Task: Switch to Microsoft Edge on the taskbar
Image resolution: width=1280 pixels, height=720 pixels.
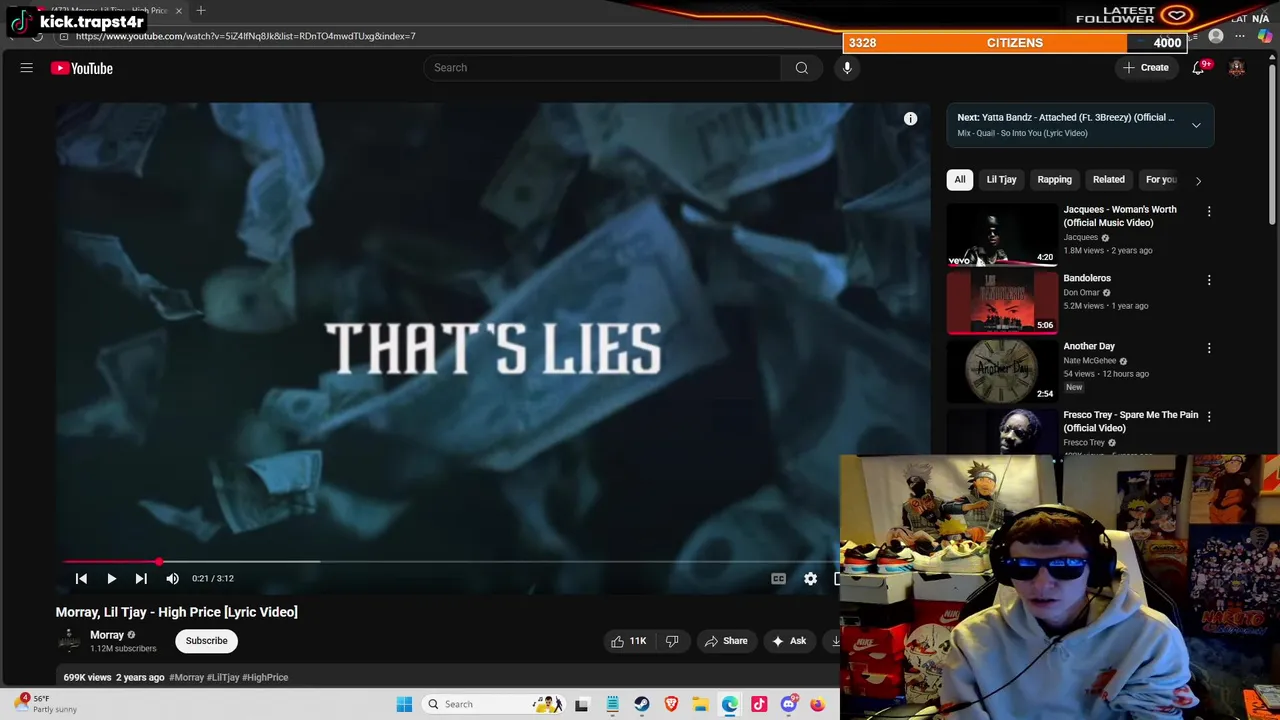Action: [730, 704]
